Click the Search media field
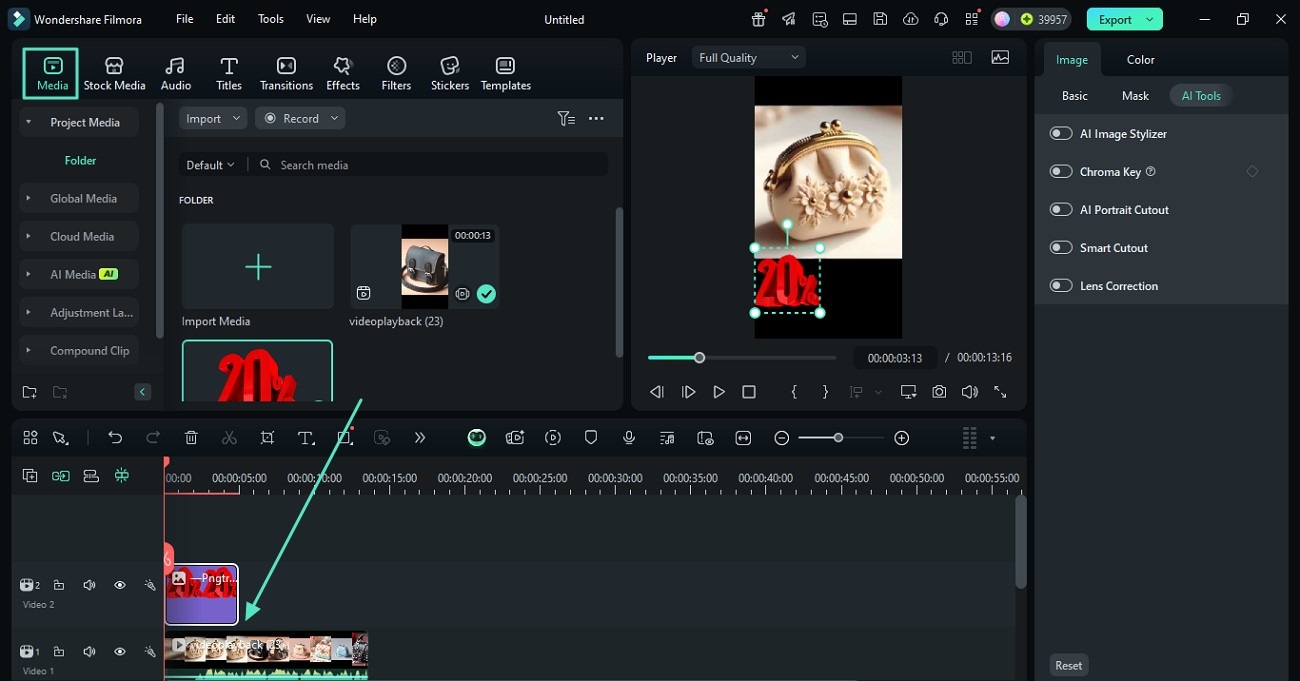Image resolution: width=1300 pixels, height=681 pixels. (428, 165)
